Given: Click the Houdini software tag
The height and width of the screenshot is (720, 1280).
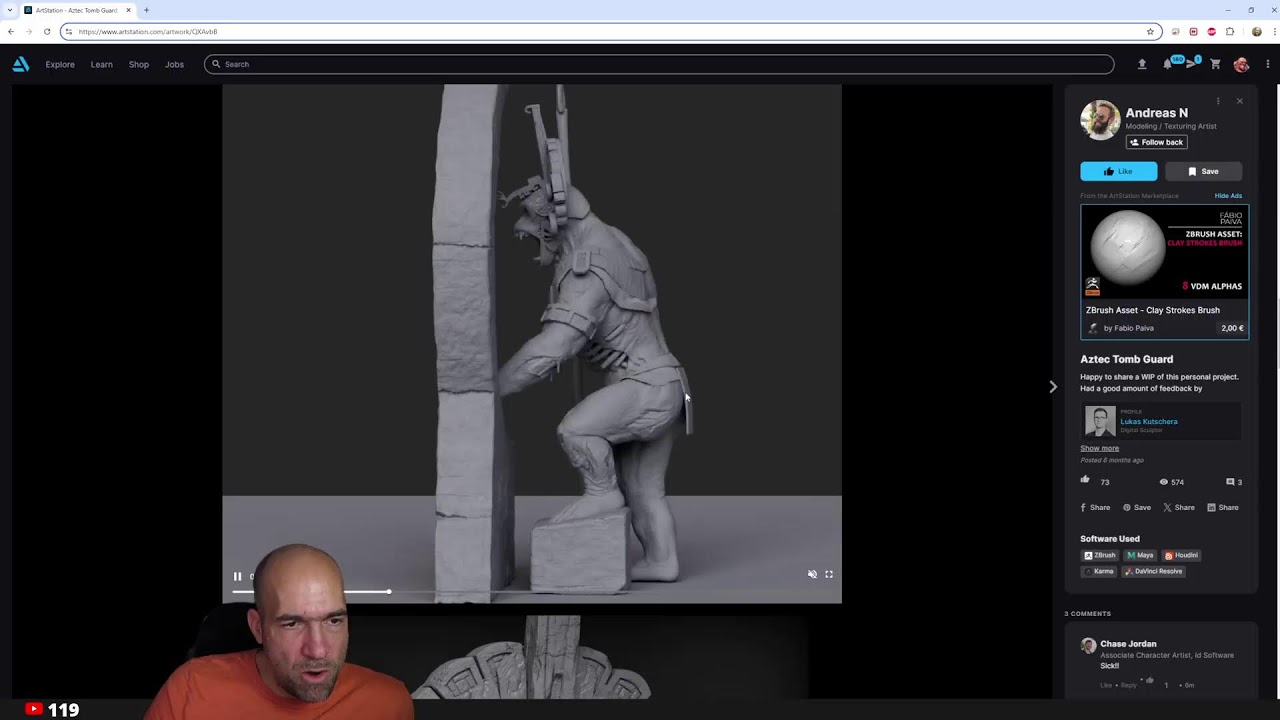Looking at the screenshot, I should (1181, 555).
